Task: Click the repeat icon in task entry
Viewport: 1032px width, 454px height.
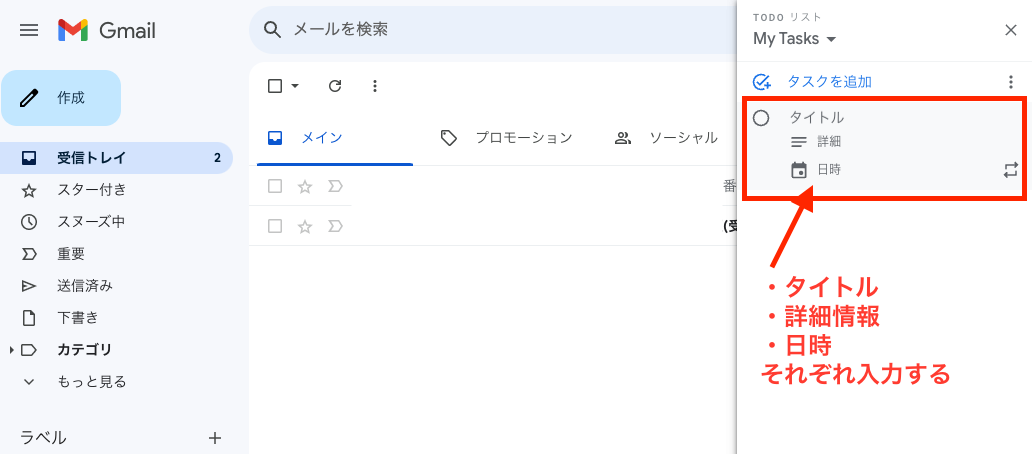Action: (x=1010, y=170)
